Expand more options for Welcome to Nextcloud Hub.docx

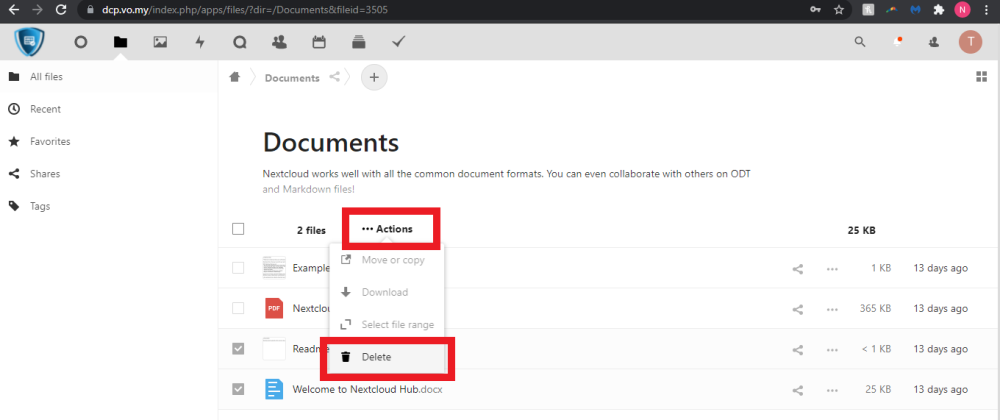(x=832, y=389)
